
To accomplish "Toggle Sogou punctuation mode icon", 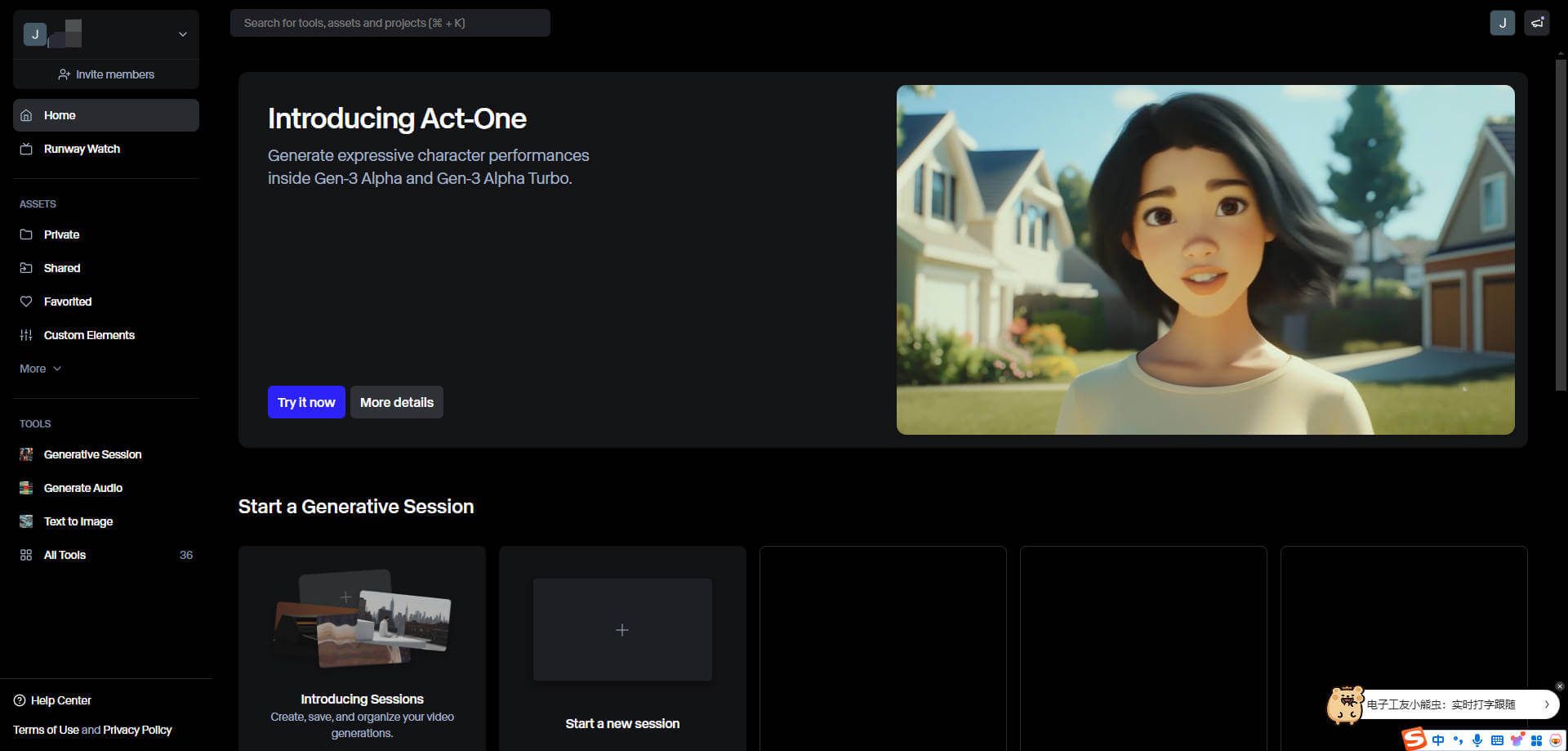I will coord(1458,740).
